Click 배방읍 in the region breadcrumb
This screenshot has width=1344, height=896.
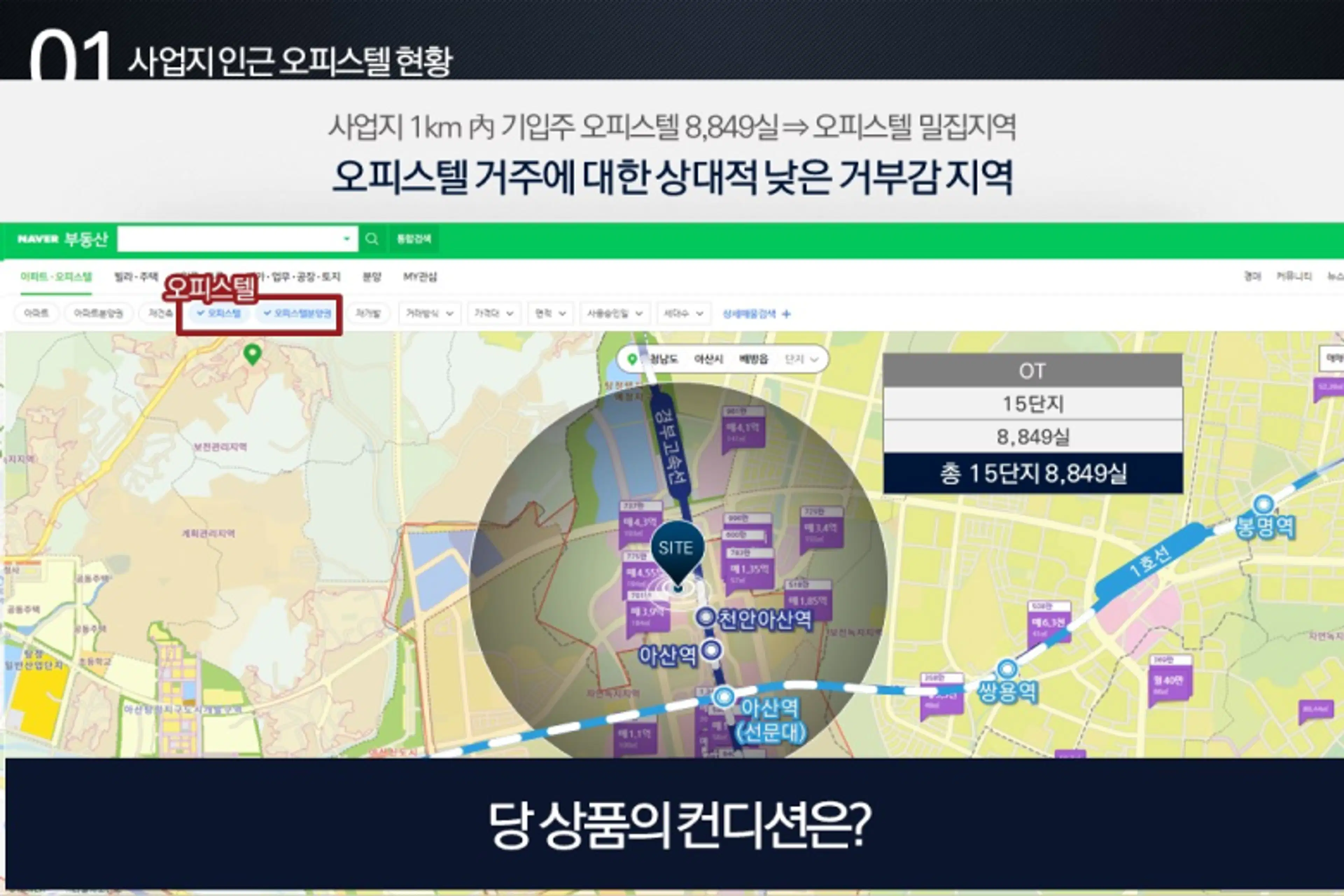pyautogui.click(x=754, y=359)
